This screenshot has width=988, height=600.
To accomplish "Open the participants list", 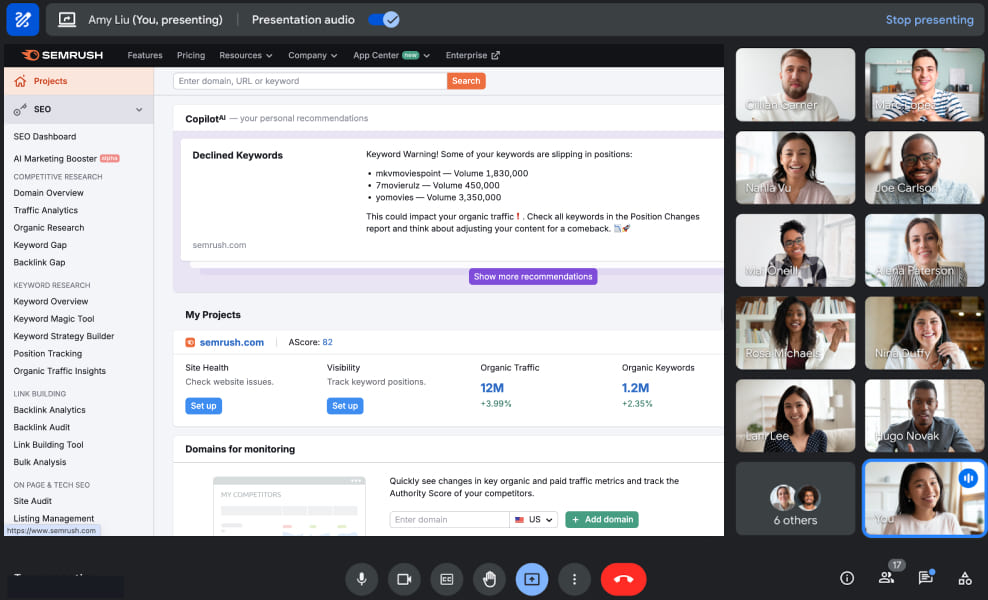I will 886,578.
